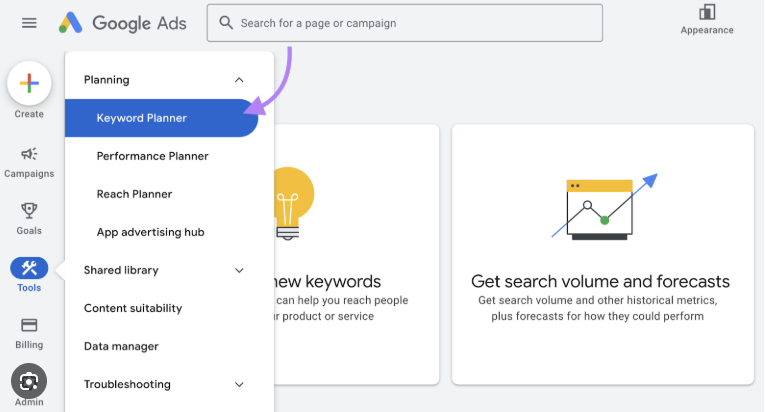The width and height of the screenshot is (765, 412).
Task: Open Reach Planner
Action: point(135,194)
